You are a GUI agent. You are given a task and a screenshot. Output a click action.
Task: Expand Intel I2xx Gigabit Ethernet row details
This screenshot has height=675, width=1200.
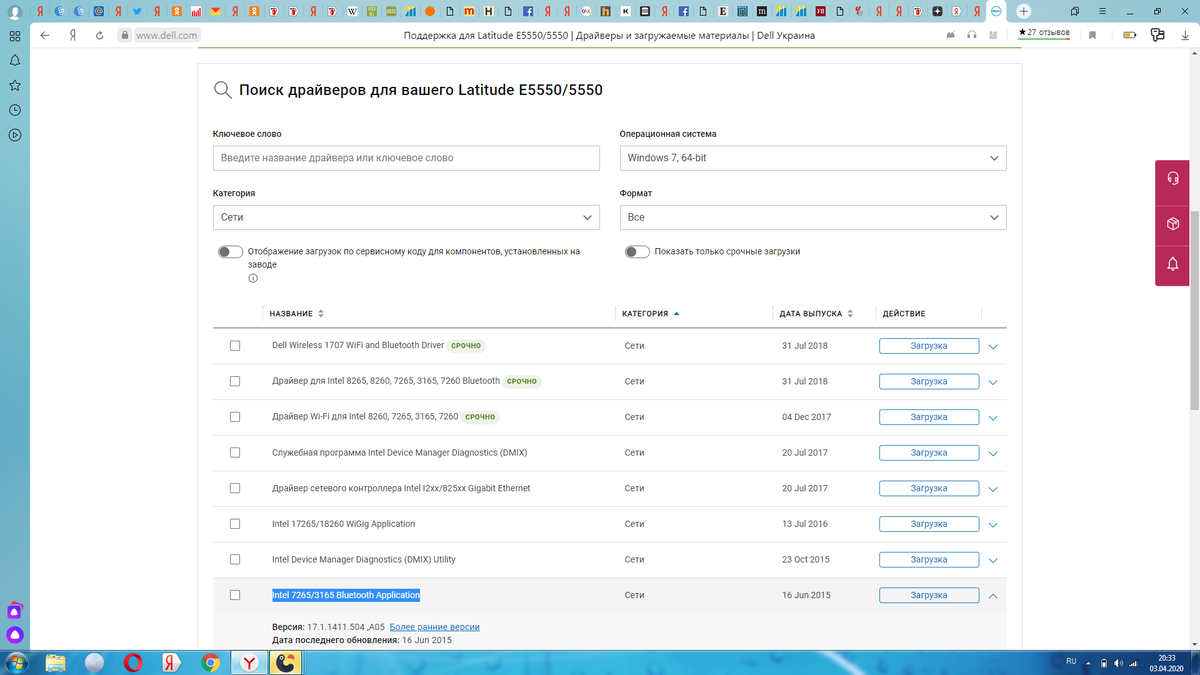pyautogui.click(x=993, y=490)
